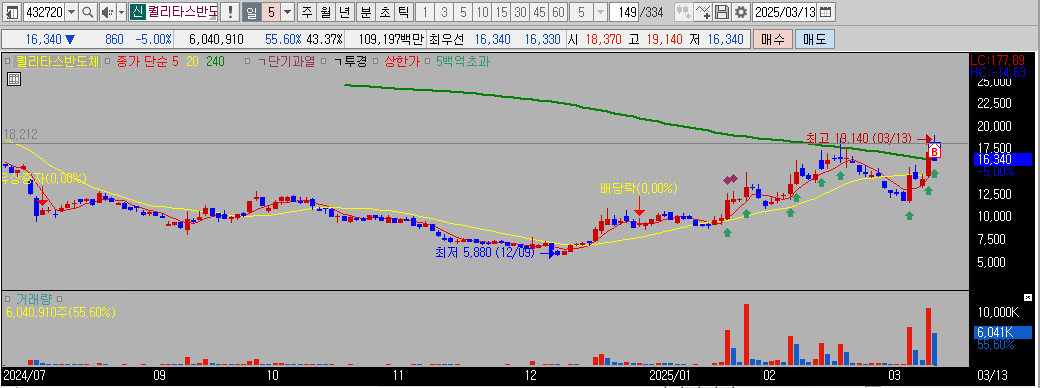Toggle the 상한가 indicator checkbox
Screen dimensions: 1040x388
(x=376, y=61)
